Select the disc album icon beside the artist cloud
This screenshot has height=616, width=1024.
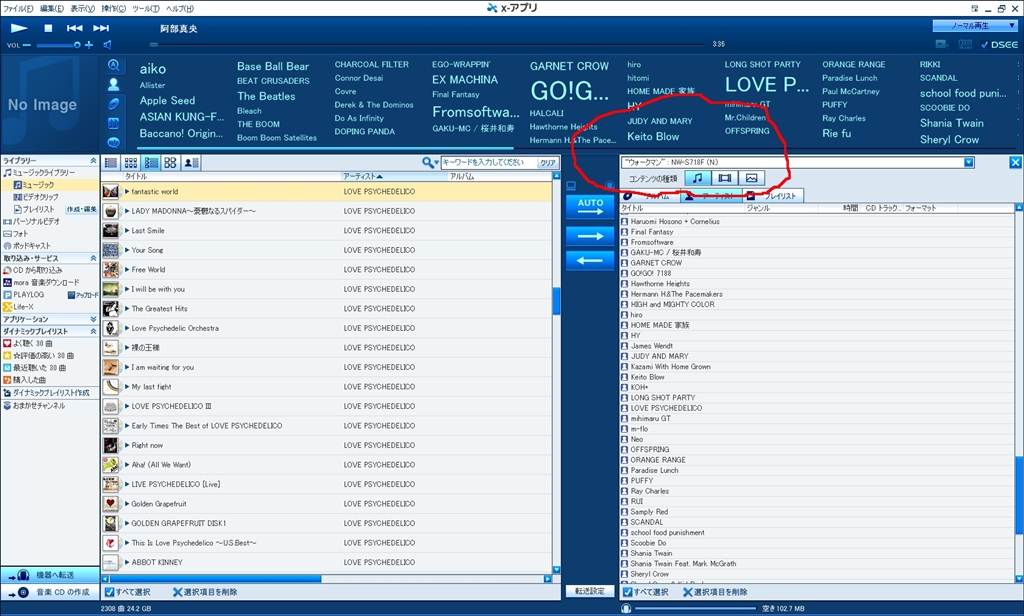point(114,104)
